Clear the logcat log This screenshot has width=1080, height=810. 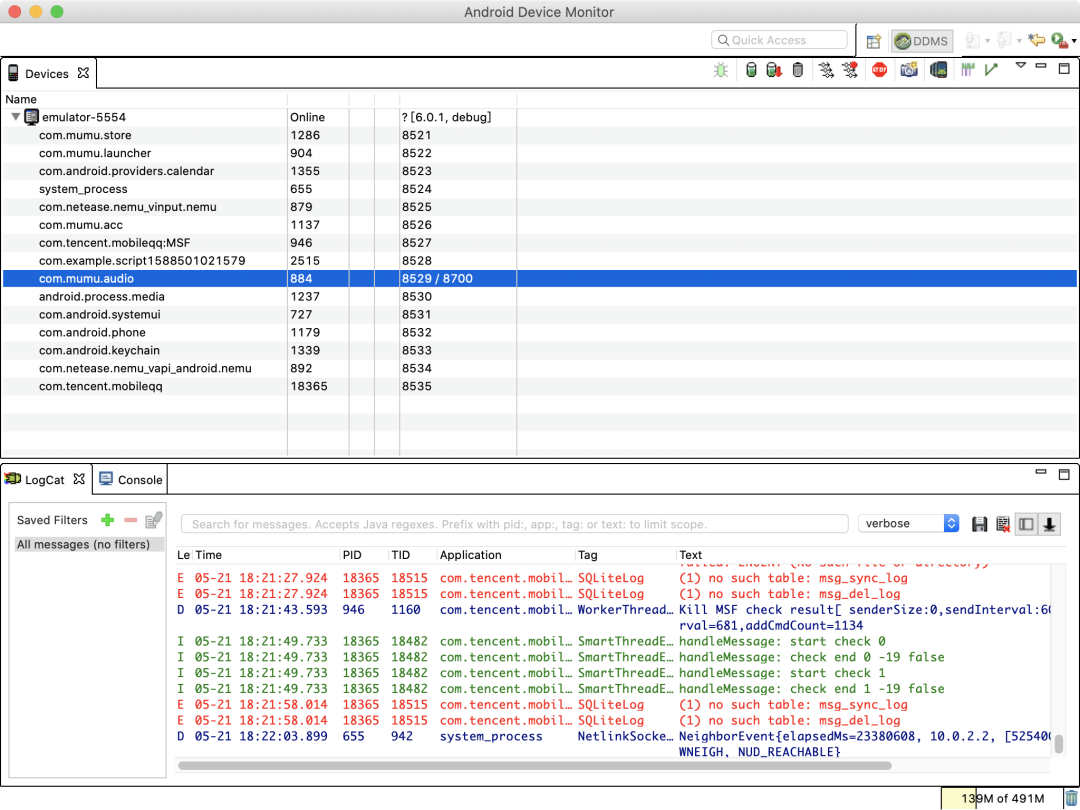(x=1003, y=524)
